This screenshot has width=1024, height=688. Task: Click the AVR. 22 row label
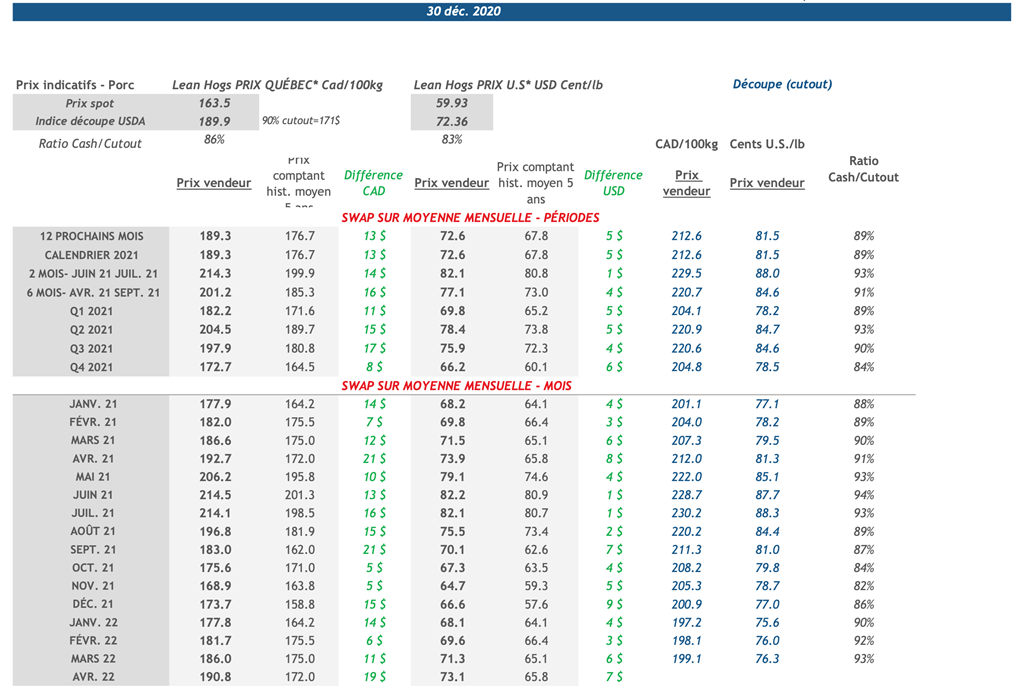tap(93, 677)
